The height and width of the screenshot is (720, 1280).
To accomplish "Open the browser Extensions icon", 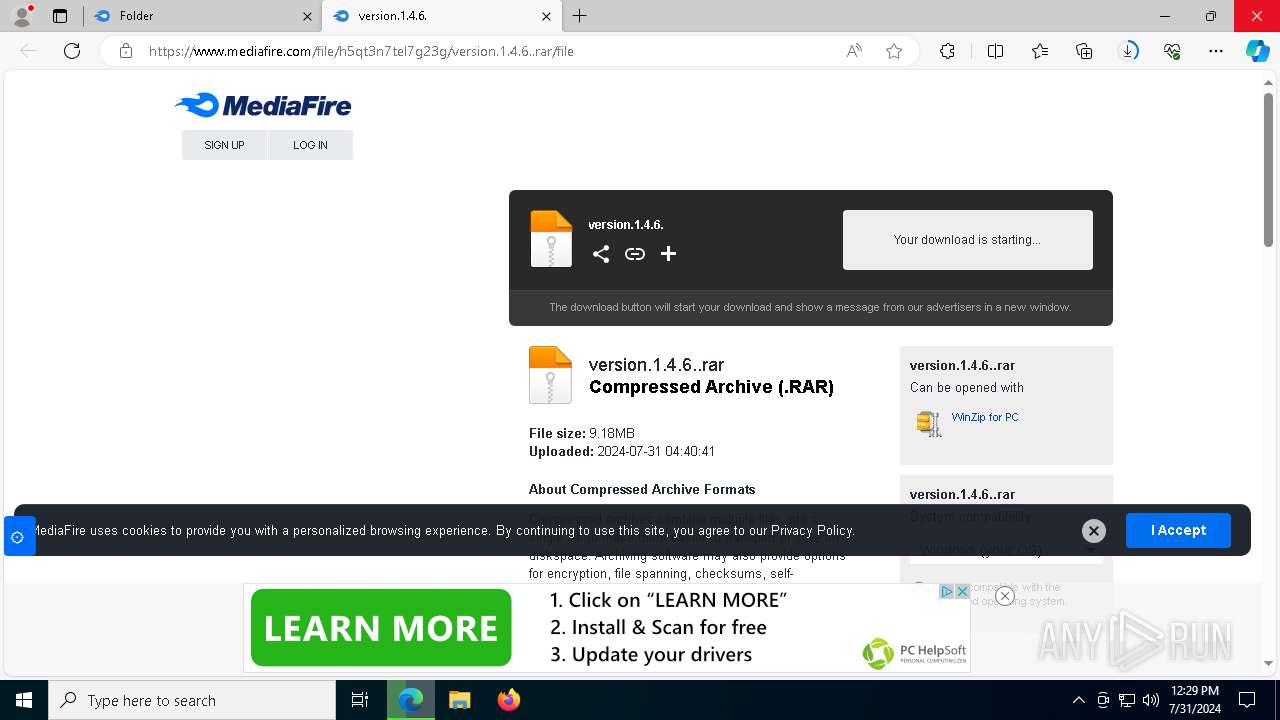I will click(x=947, y=51).
